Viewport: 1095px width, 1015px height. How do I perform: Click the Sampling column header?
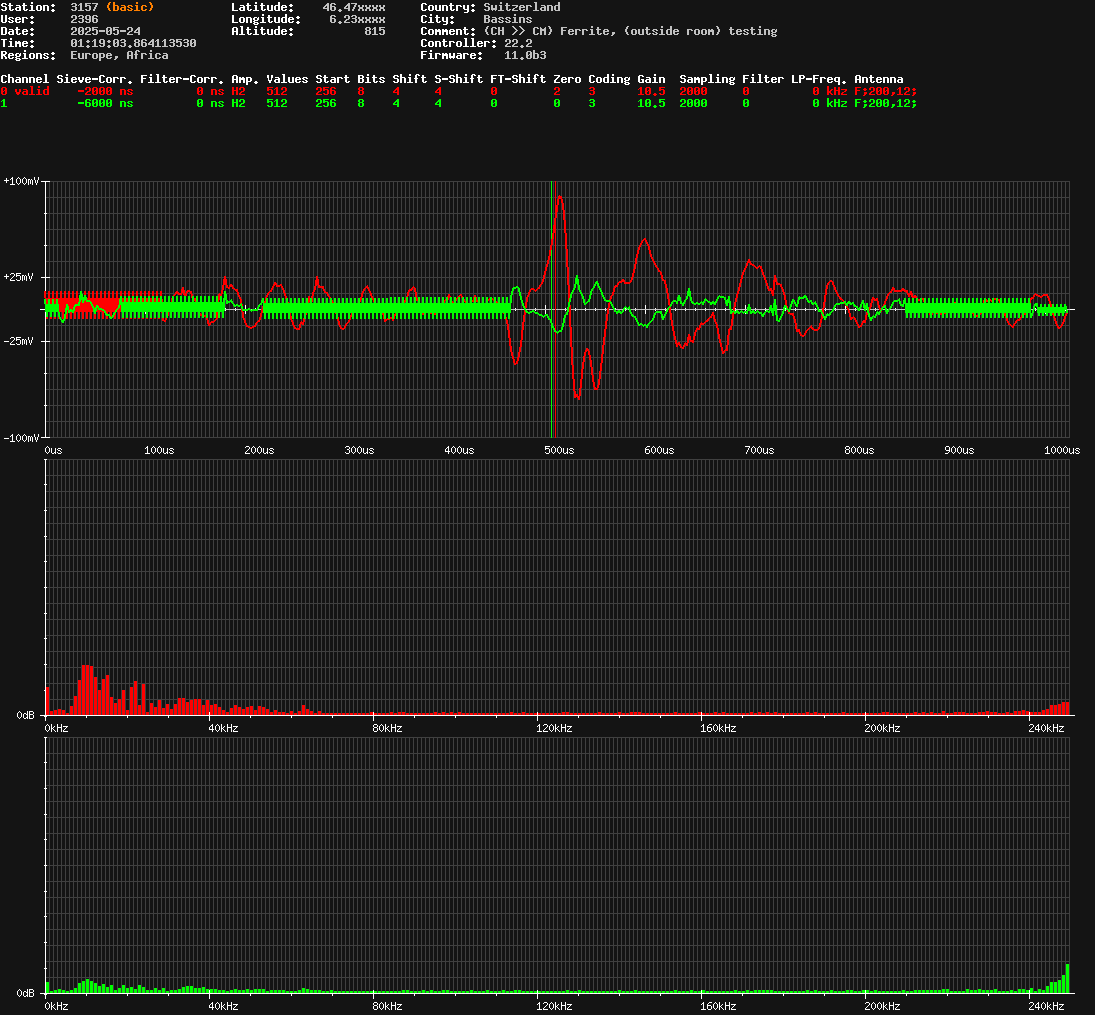tap(707, 79)
